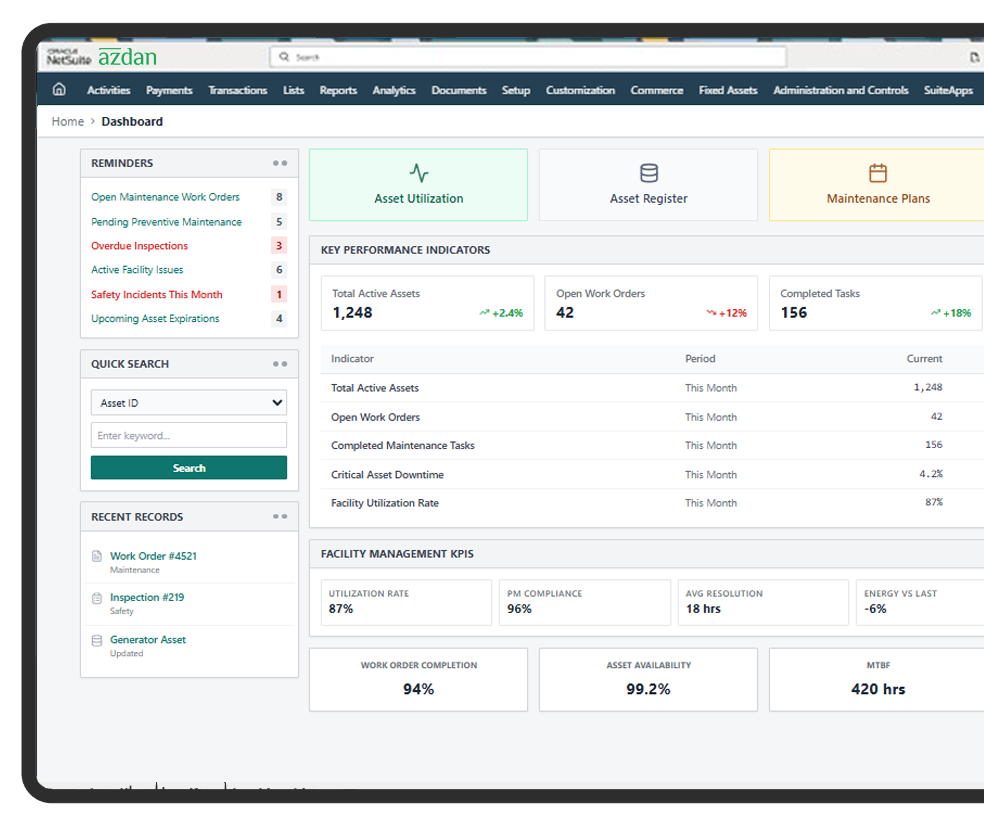Screen dimensions: 984x828
Task: Go to Home breadcrumb link
Action: point(68,122)
